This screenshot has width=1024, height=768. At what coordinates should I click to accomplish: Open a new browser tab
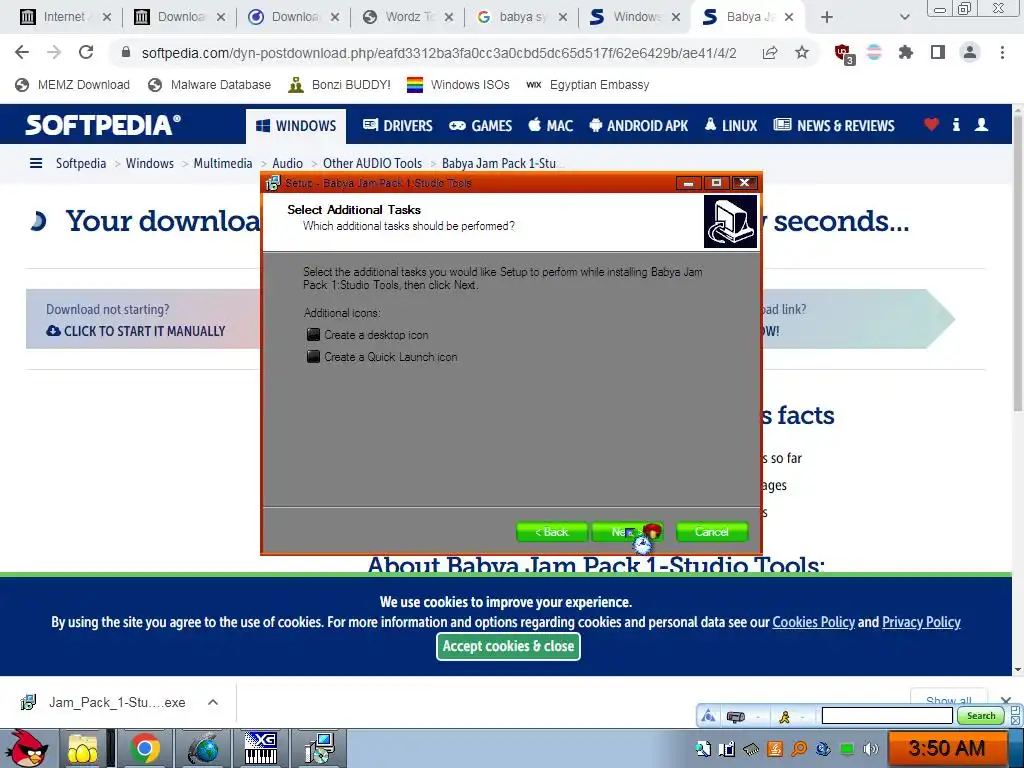pos(827,17)
